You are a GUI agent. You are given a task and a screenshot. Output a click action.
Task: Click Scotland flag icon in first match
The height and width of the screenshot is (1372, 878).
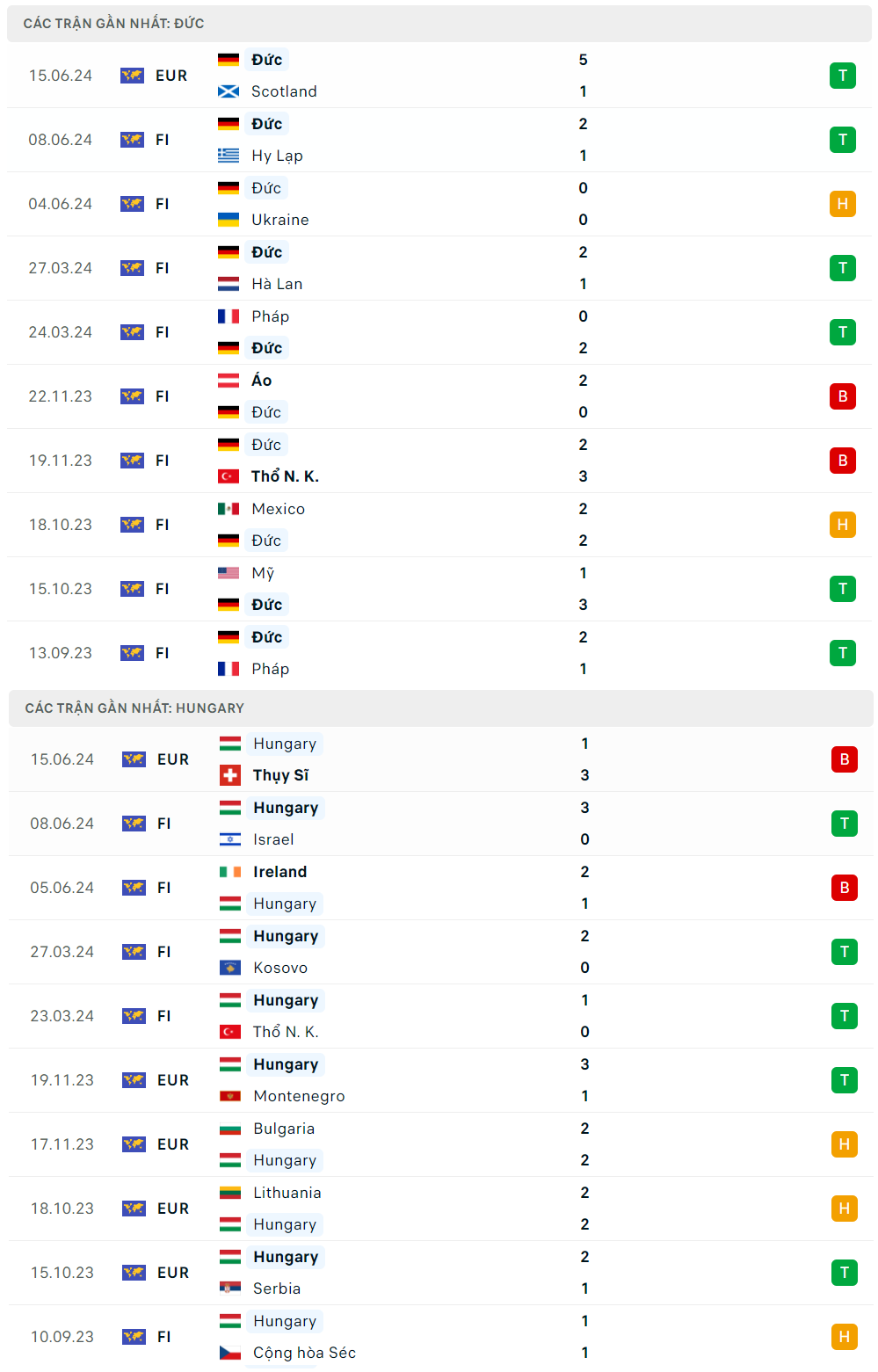point(229,91)
